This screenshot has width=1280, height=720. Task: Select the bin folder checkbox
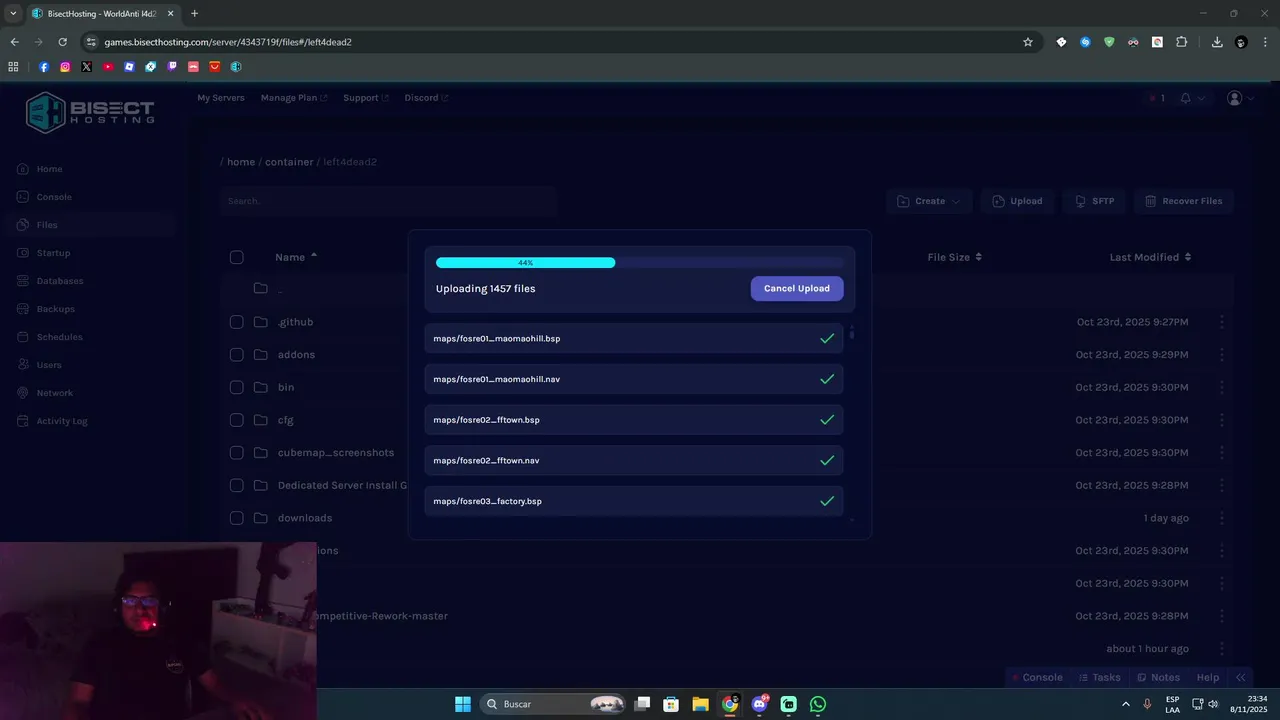point(236,387)
